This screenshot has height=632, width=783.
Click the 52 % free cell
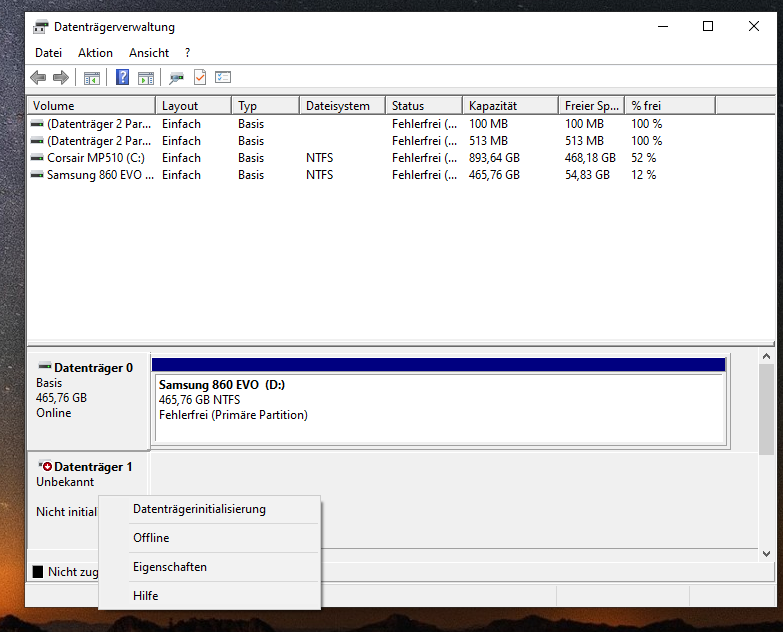pos(643,158)
